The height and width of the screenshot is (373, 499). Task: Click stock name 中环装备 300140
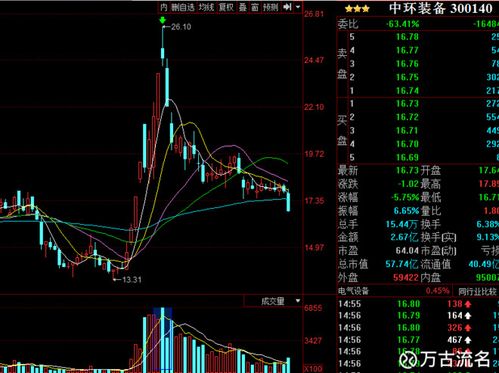[441, 8]
